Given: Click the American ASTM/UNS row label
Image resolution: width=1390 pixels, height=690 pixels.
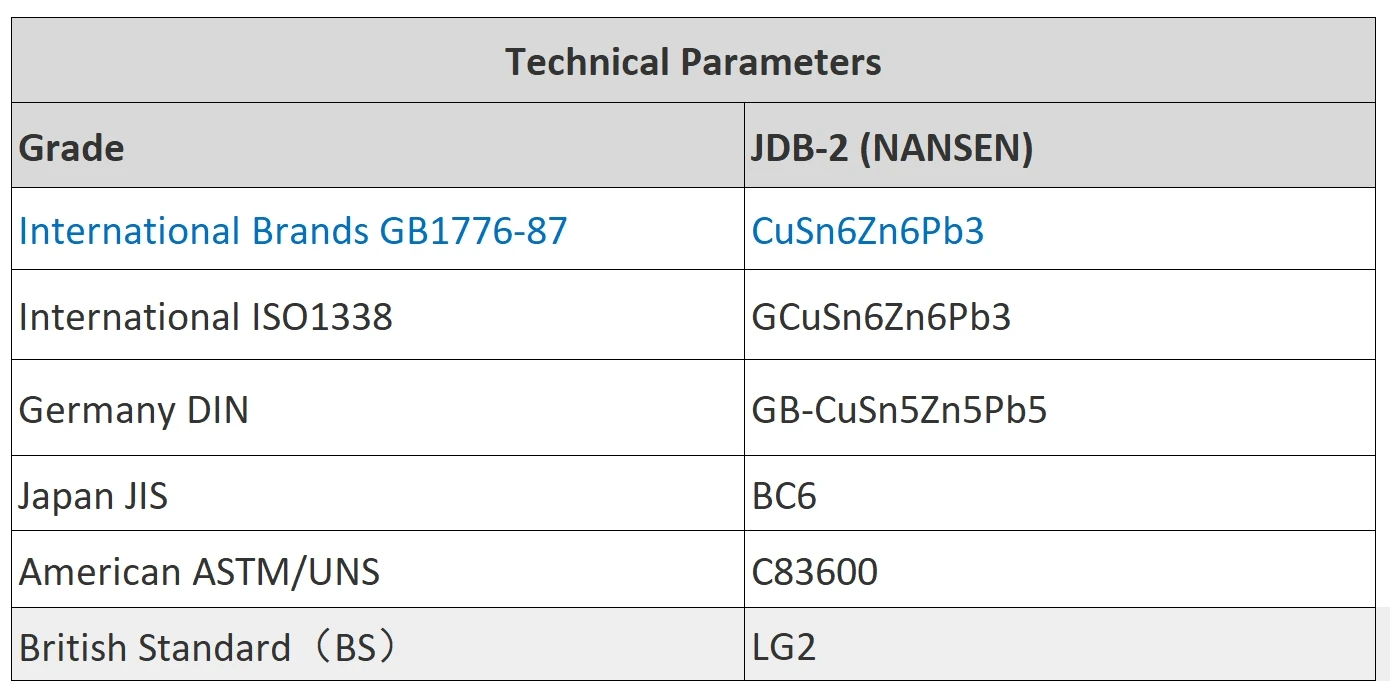Looking at the screenshot, I should pos(199,572).
